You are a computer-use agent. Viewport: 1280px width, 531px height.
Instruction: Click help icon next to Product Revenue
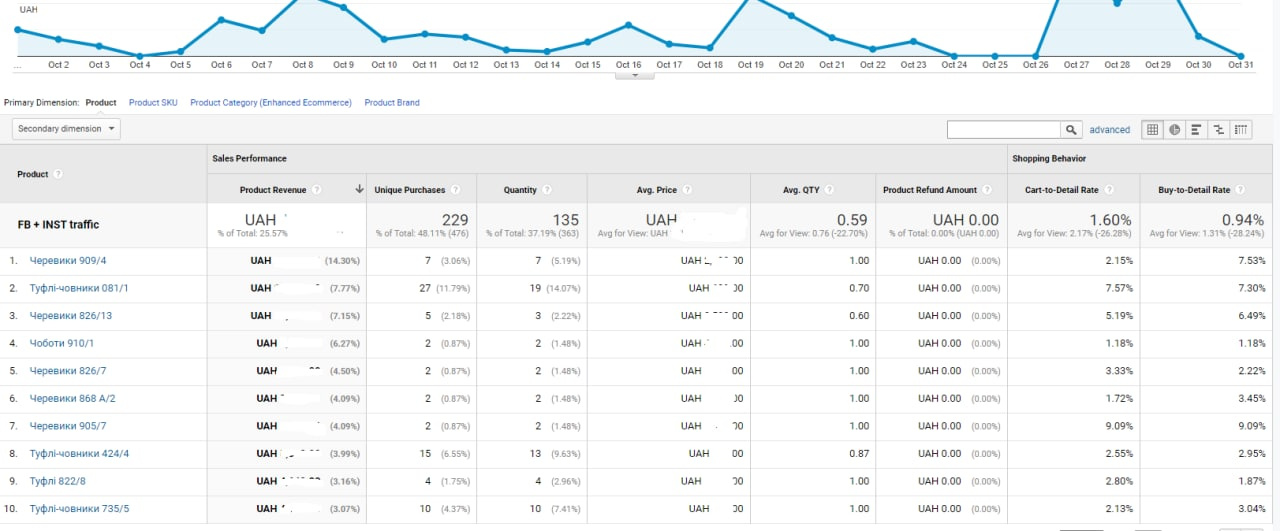click(x=317, y=190)
